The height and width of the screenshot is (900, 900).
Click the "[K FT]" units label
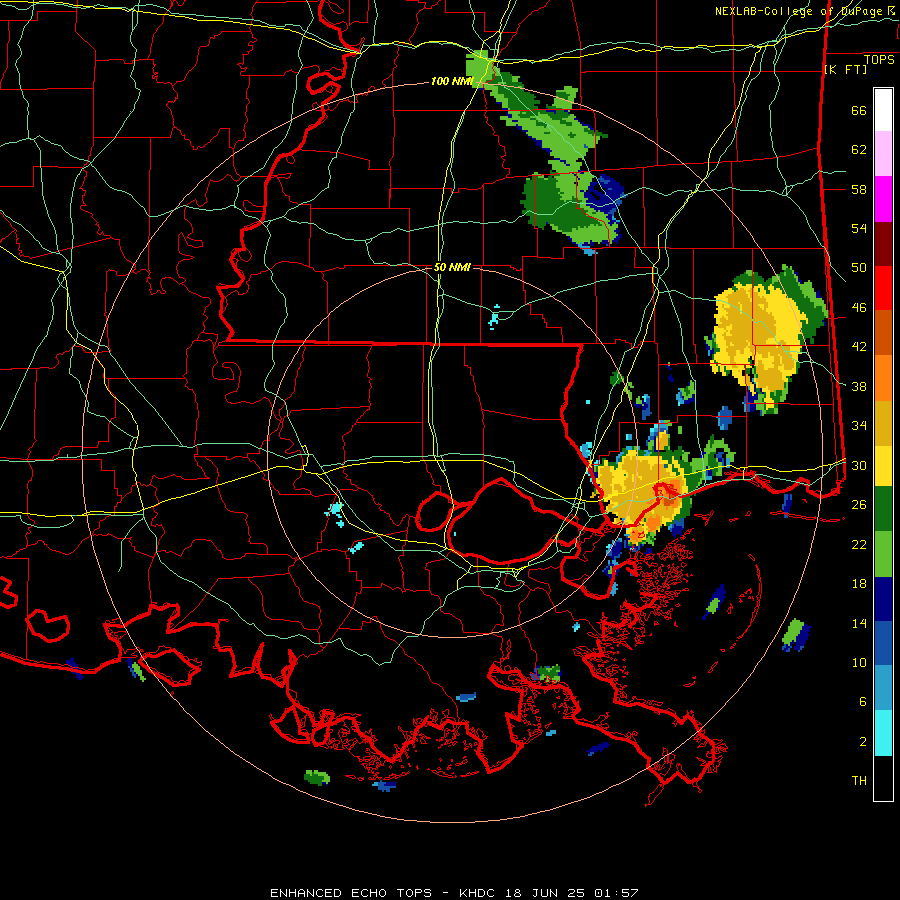pos(845,69)
